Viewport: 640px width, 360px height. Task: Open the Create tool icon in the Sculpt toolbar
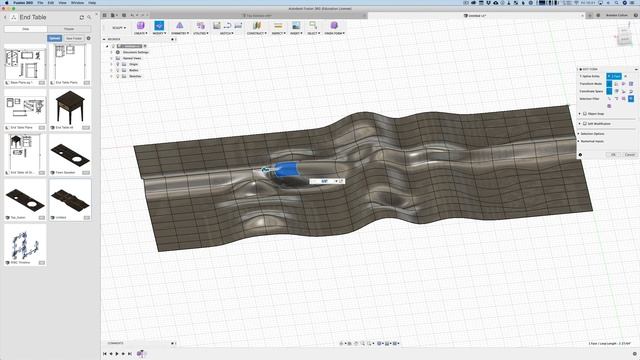[140, 26]
